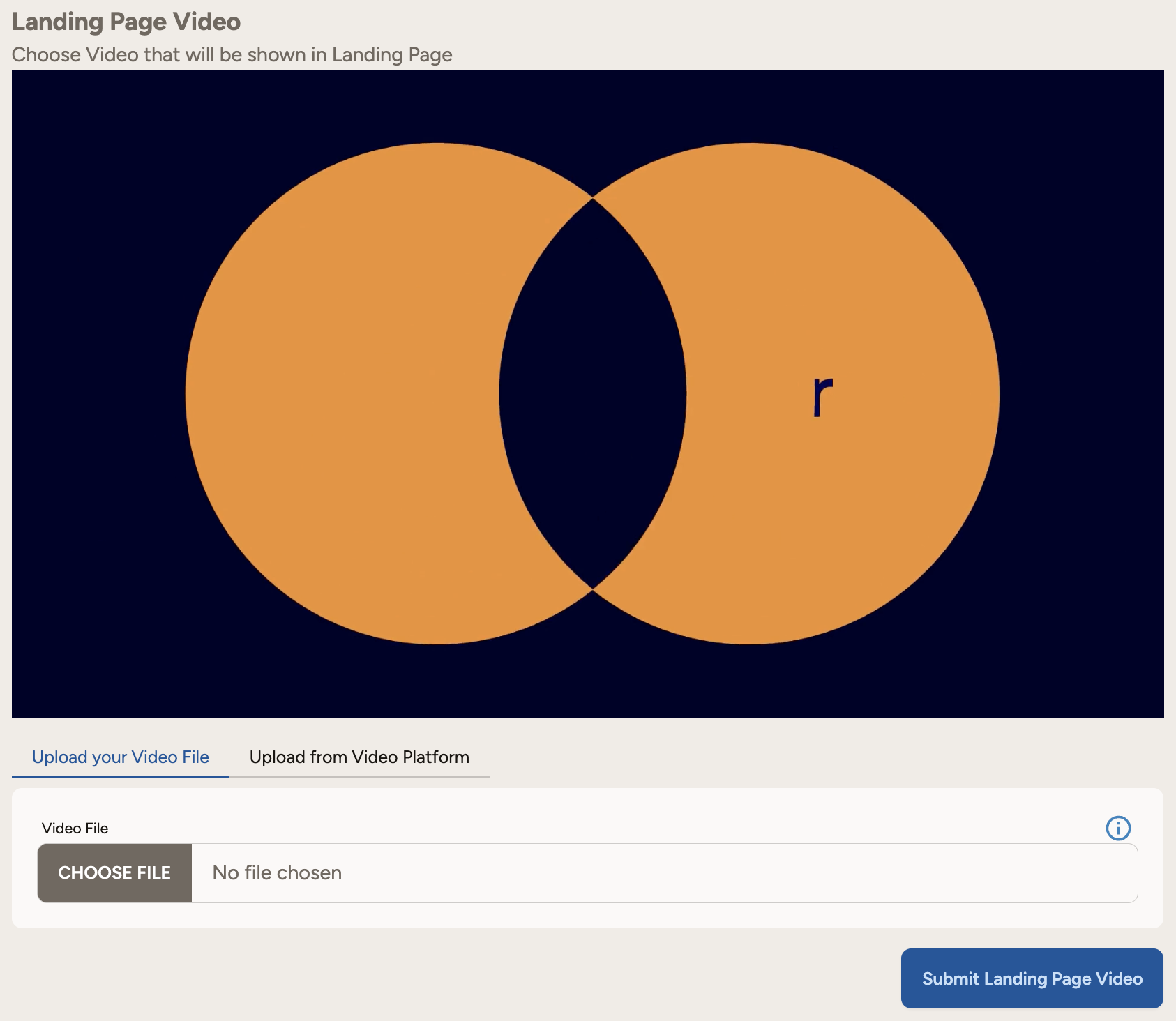Click the top point where the circles meet
The image size is (1176, 1021).
[593, 198]
